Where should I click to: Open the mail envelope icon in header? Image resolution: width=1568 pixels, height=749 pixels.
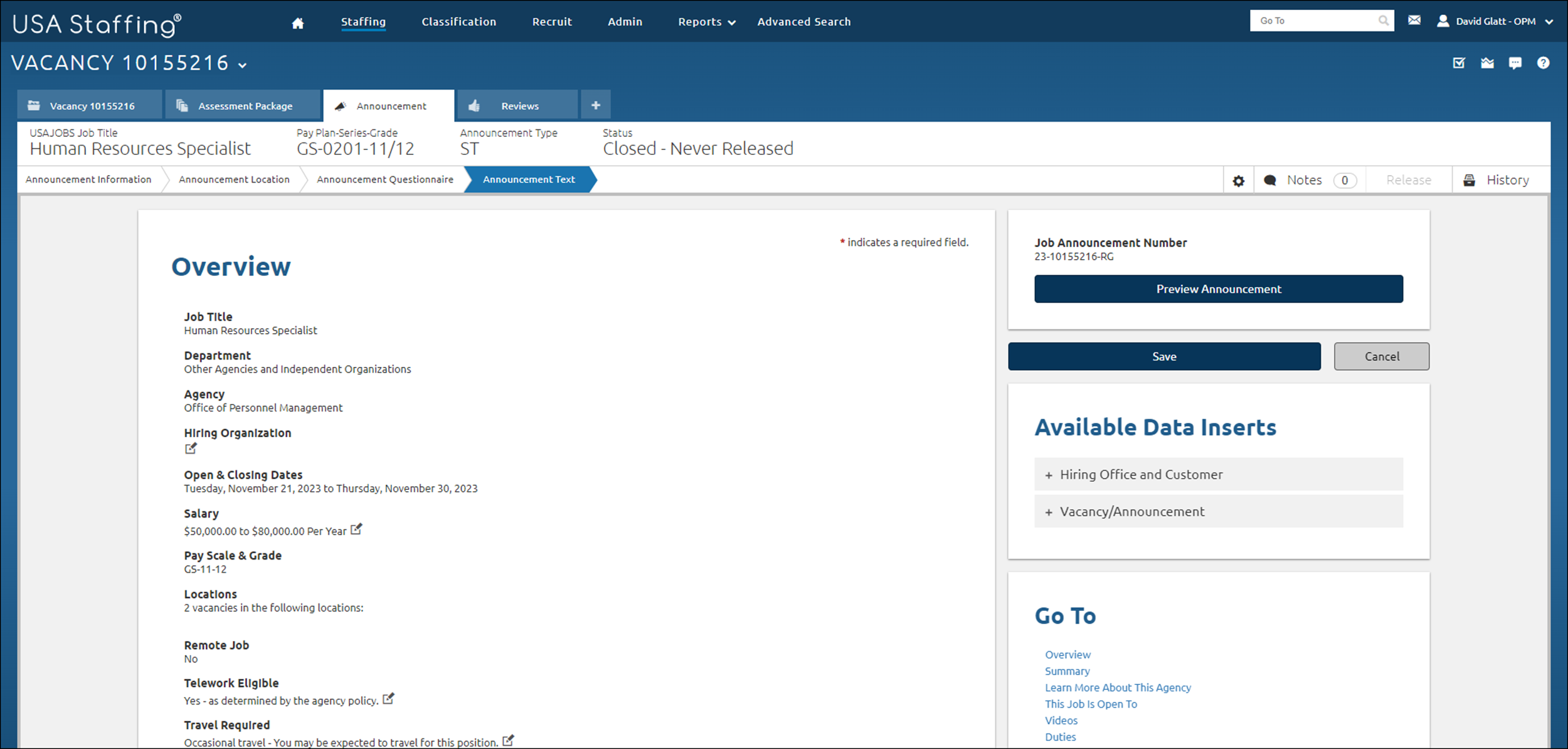click(1414, 21)
